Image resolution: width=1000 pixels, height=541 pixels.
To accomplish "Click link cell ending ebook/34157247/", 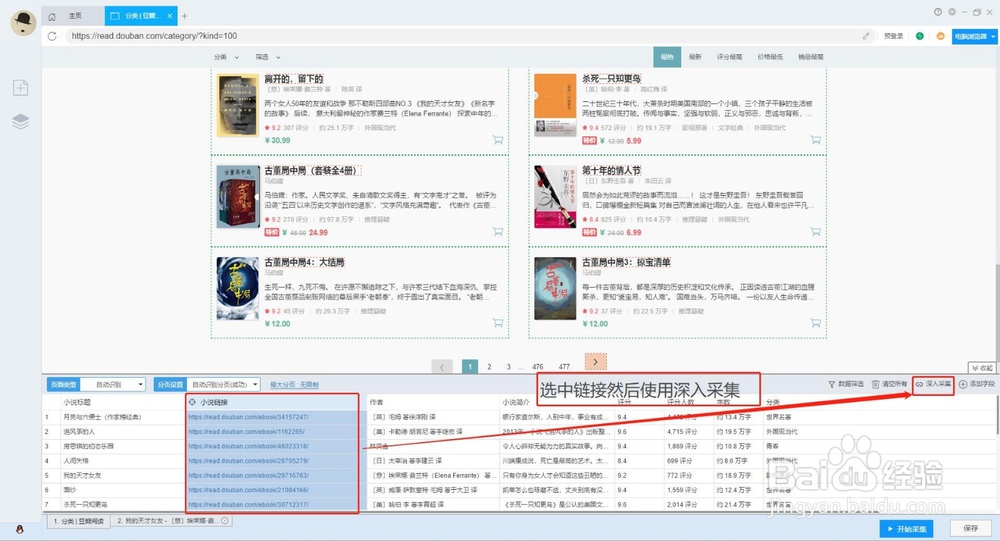I will (249, 417).
